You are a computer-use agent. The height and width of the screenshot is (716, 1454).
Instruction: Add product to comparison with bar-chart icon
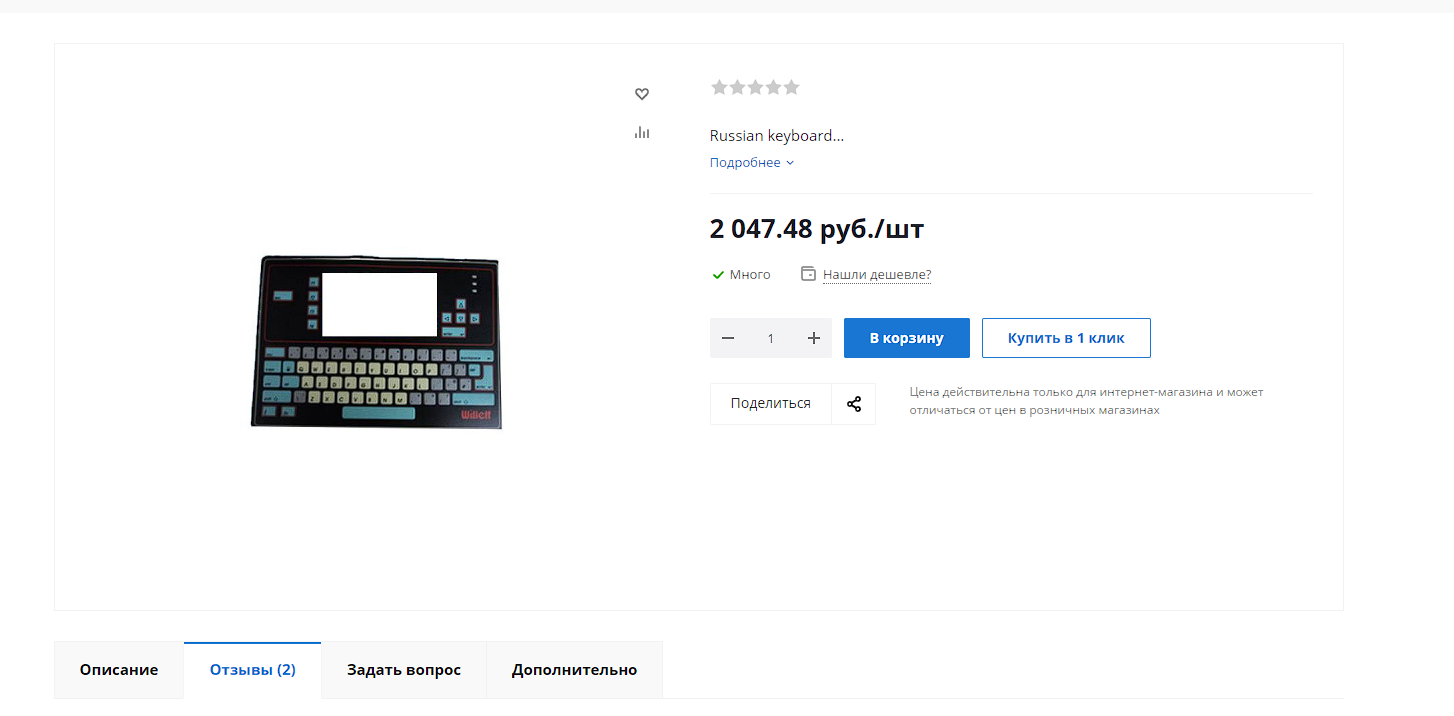click(642, 132)
